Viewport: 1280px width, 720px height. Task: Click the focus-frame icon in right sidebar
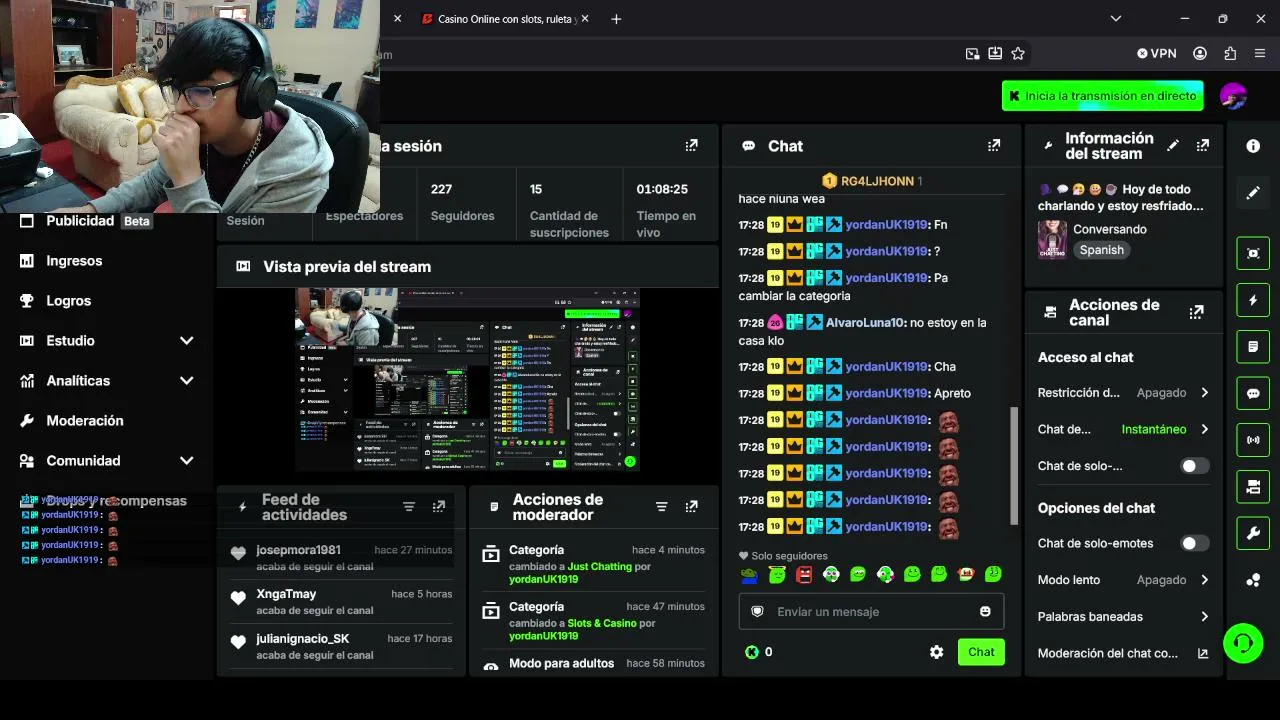(1253, 253)
